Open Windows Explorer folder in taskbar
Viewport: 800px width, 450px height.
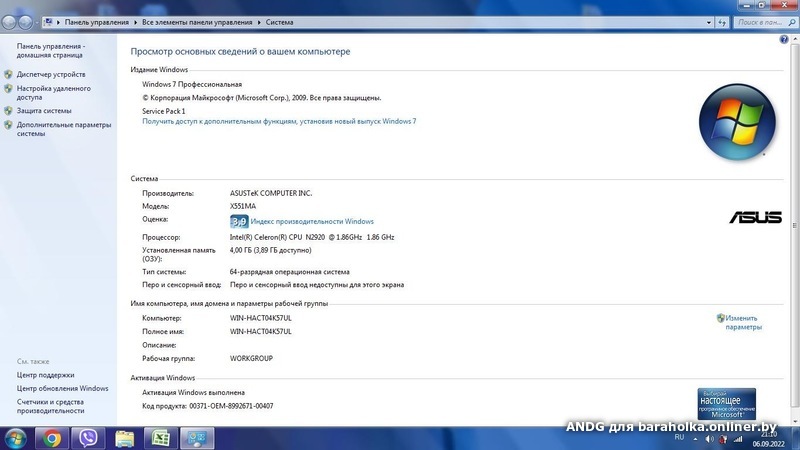pos(124,439)
